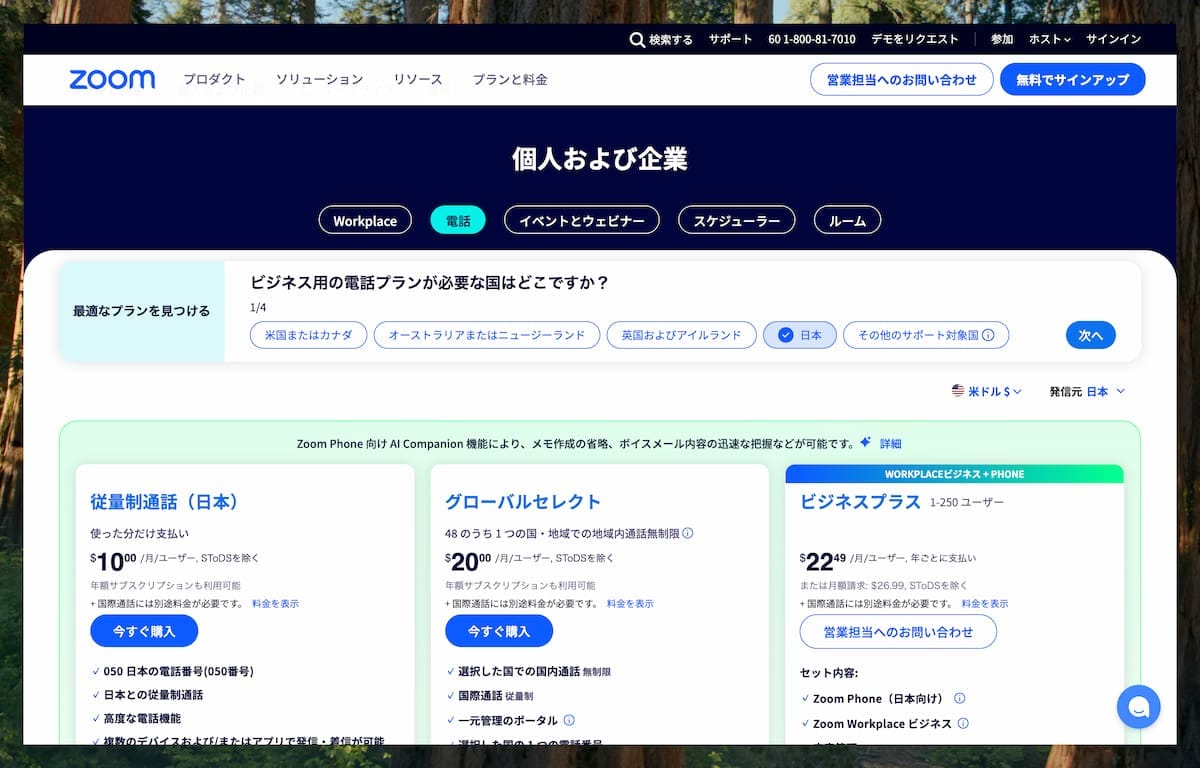Click info icon beside Zoom Workplace ビジネス
Viewport: 1200px width, 768px height.
(x=963, y=723)
